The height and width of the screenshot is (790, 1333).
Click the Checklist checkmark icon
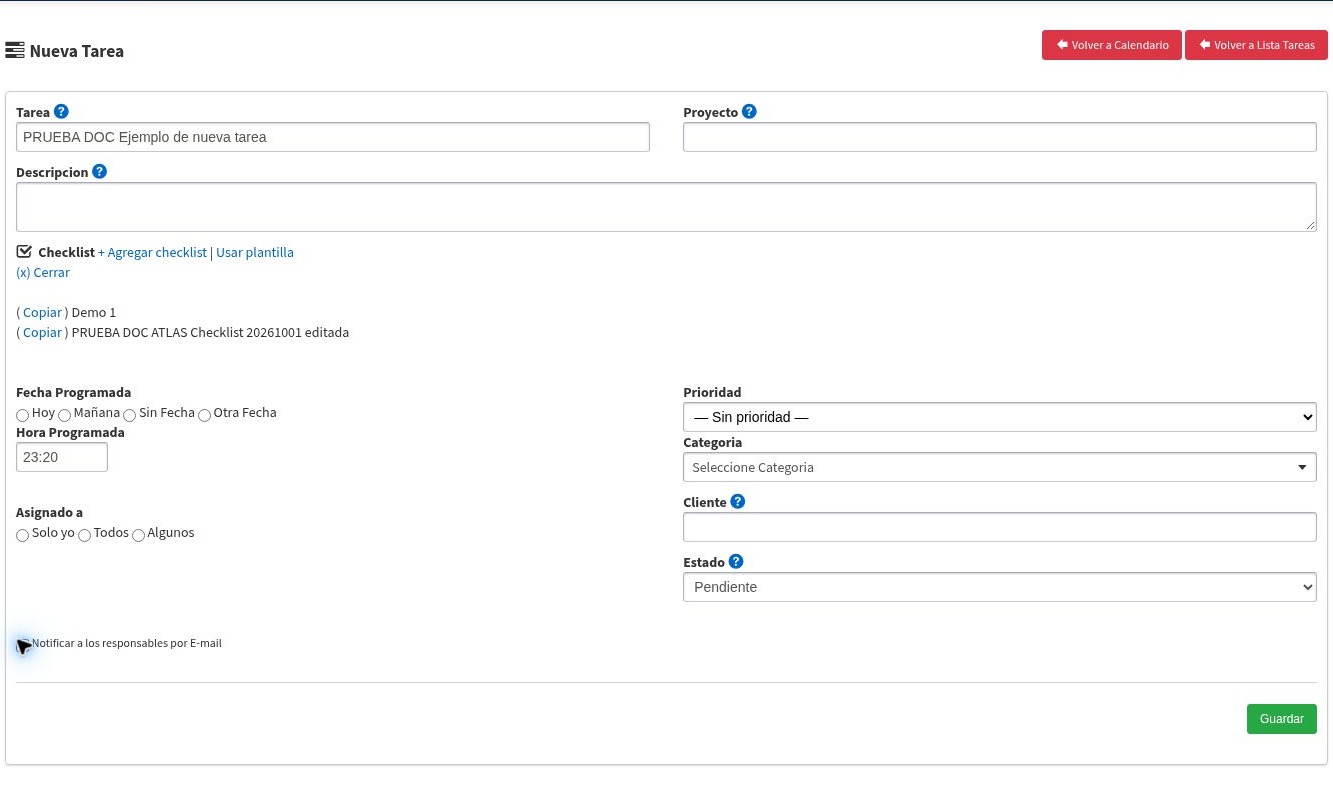[x=25, y=252]
